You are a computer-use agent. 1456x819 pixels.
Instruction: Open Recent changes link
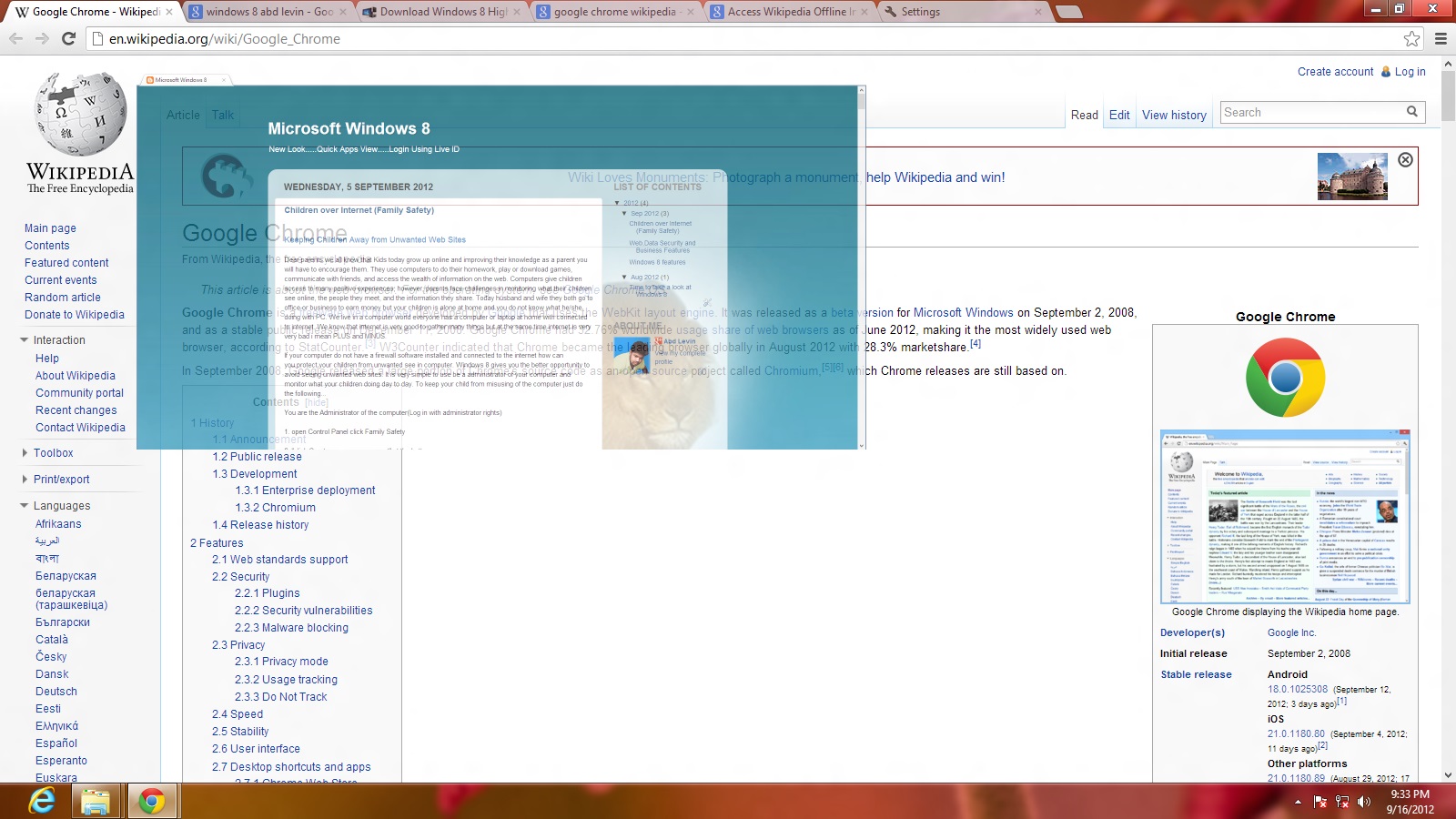click(x=76, y=410)
